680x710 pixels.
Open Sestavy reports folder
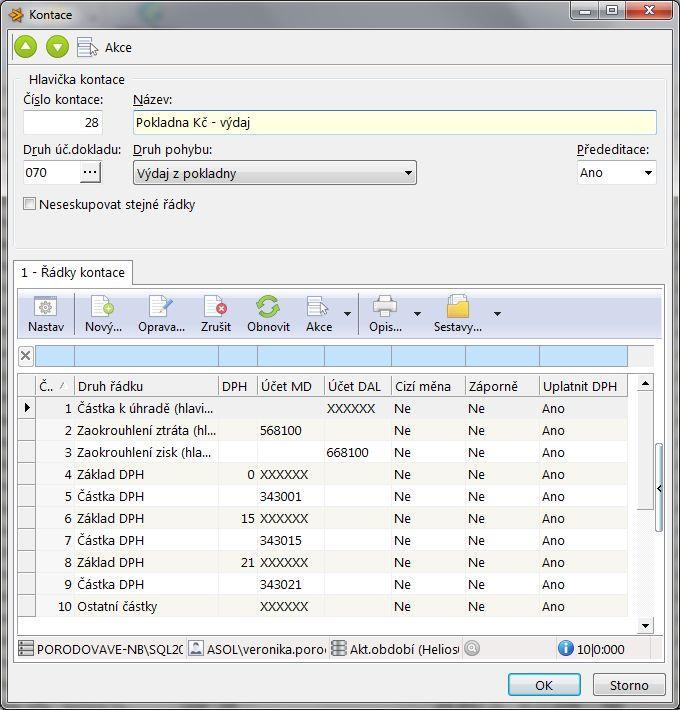[x=458, y=314]
